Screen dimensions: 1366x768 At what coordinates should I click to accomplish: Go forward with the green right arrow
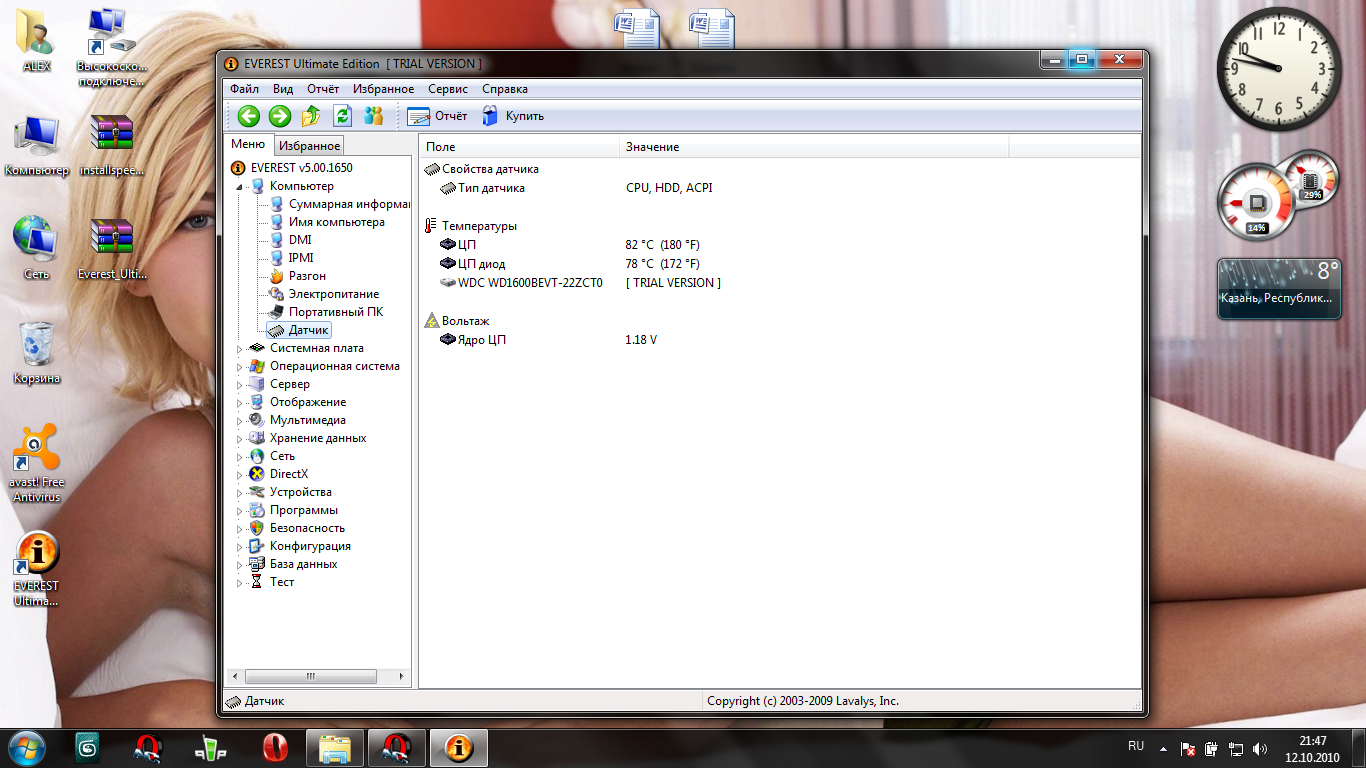[280, 116]
